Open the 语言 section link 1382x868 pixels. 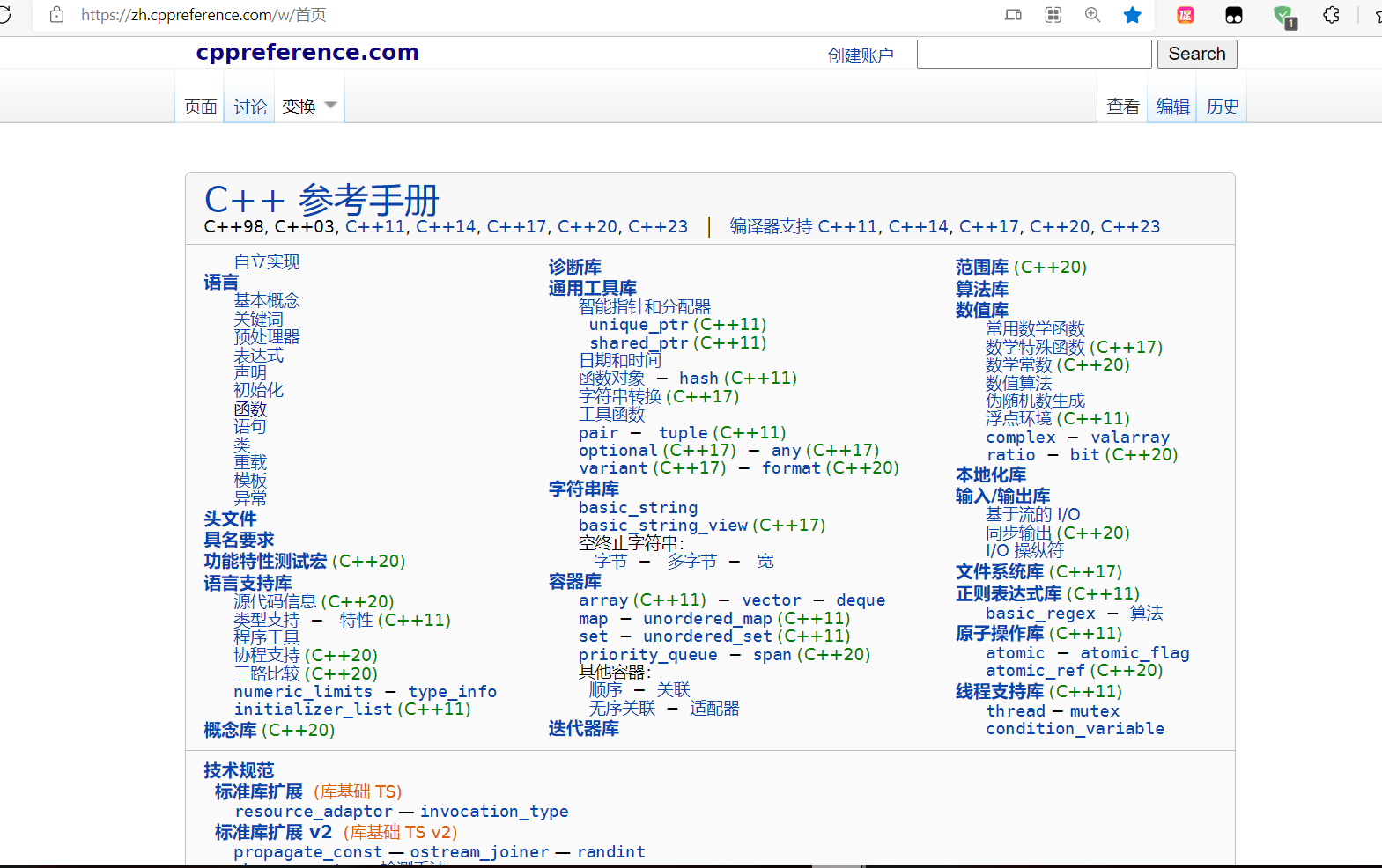[x=221, y=283]
